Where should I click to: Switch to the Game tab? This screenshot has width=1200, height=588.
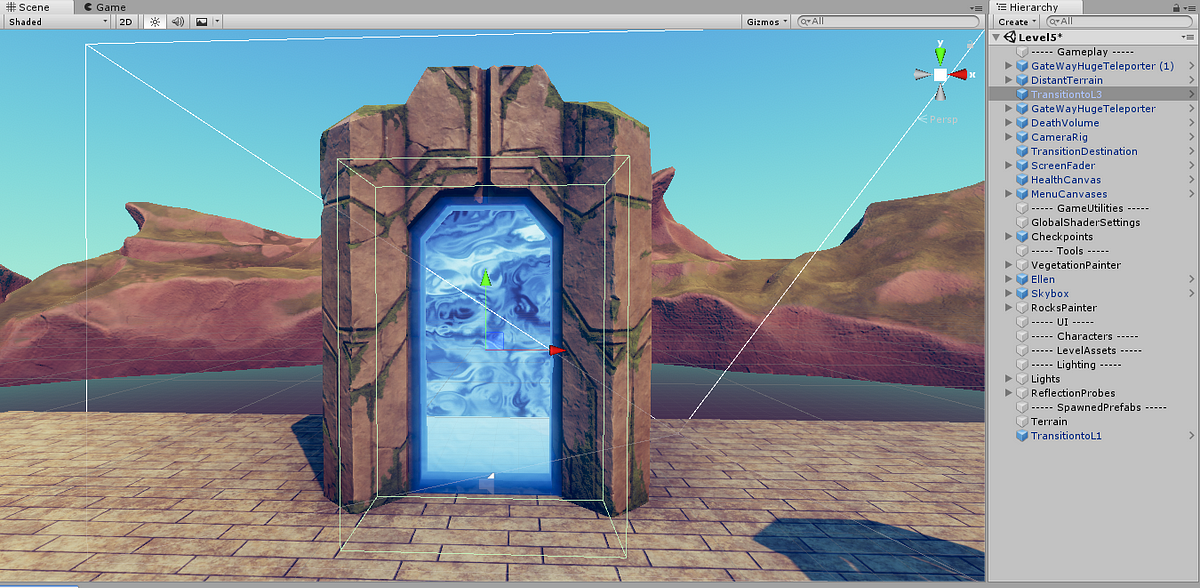pos(105,7)
